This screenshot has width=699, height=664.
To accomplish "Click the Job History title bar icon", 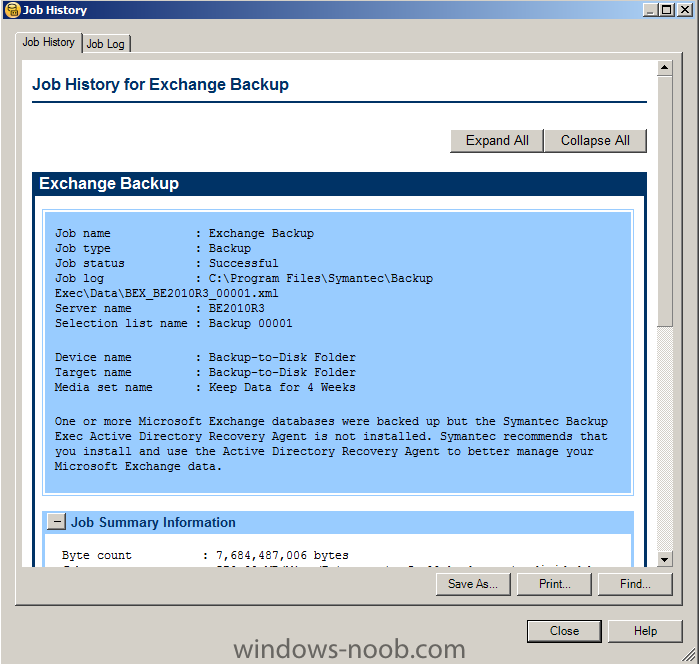I will [x=13, y=10].
